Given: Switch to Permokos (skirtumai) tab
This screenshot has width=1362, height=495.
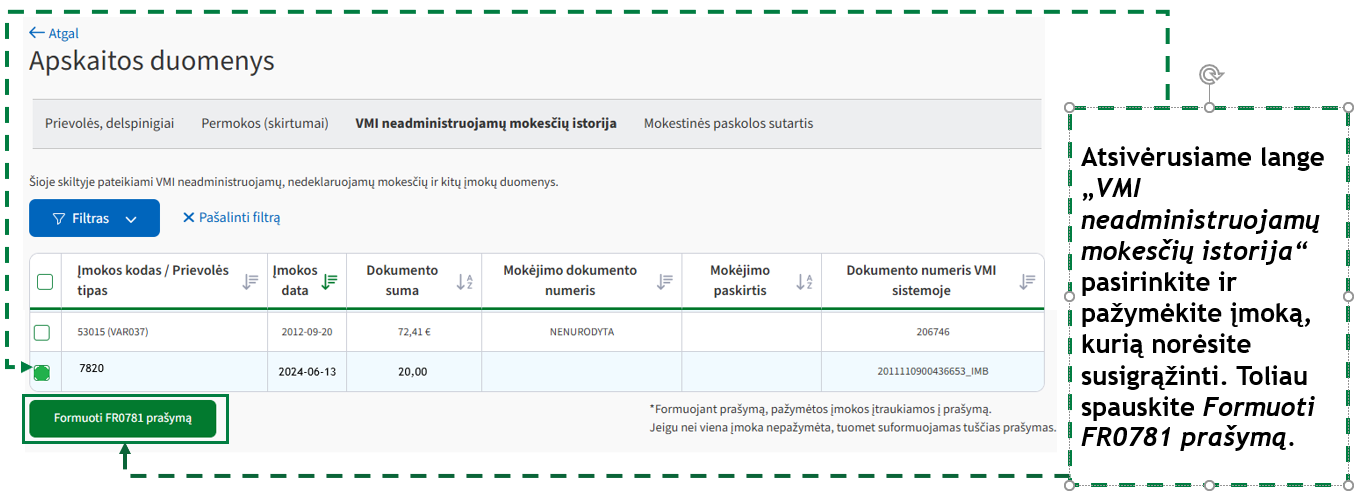Looking at the screenshot, I should (265, 124).
